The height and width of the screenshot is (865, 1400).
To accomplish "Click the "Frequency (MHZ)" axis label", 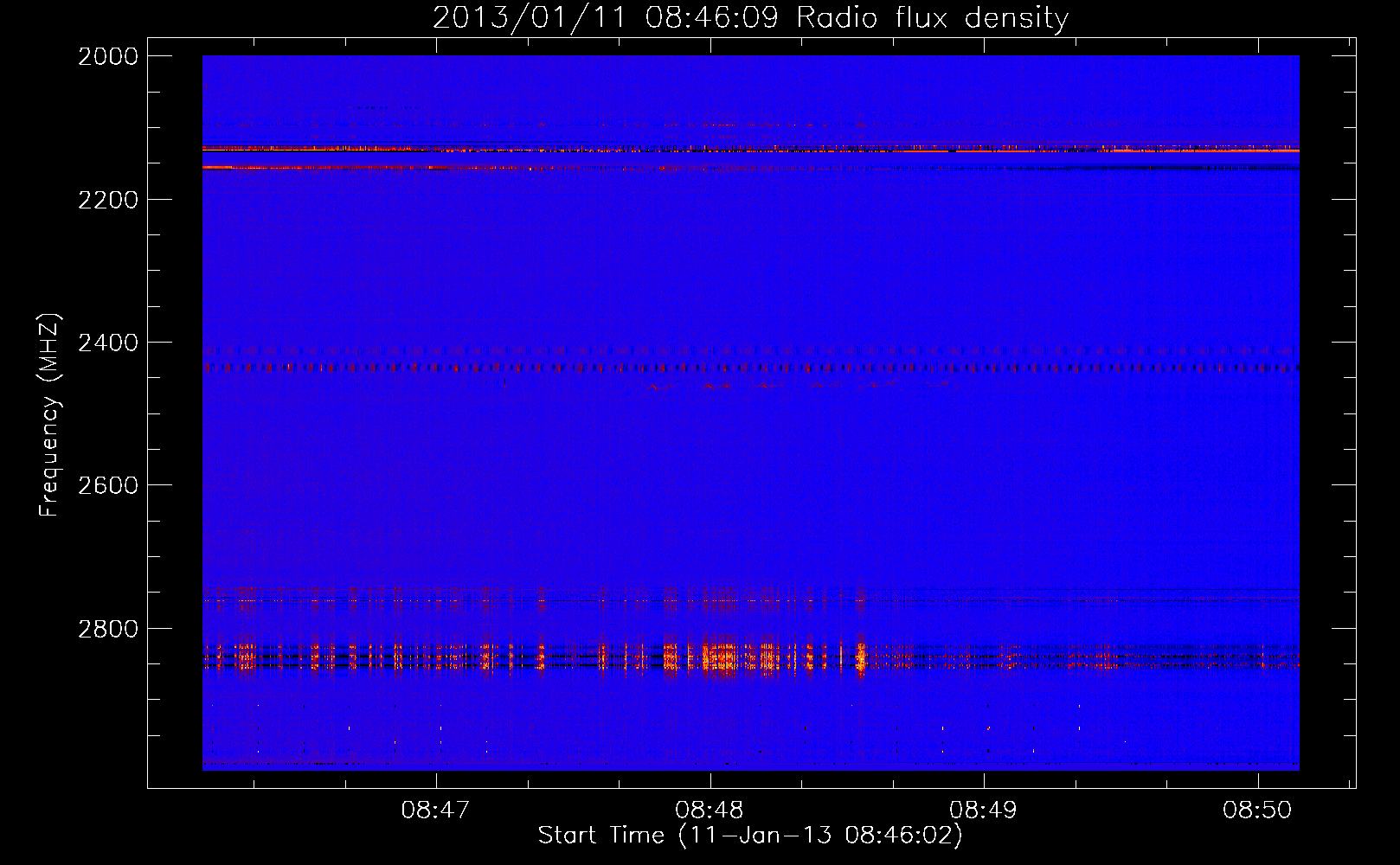I will click(49, 415).
